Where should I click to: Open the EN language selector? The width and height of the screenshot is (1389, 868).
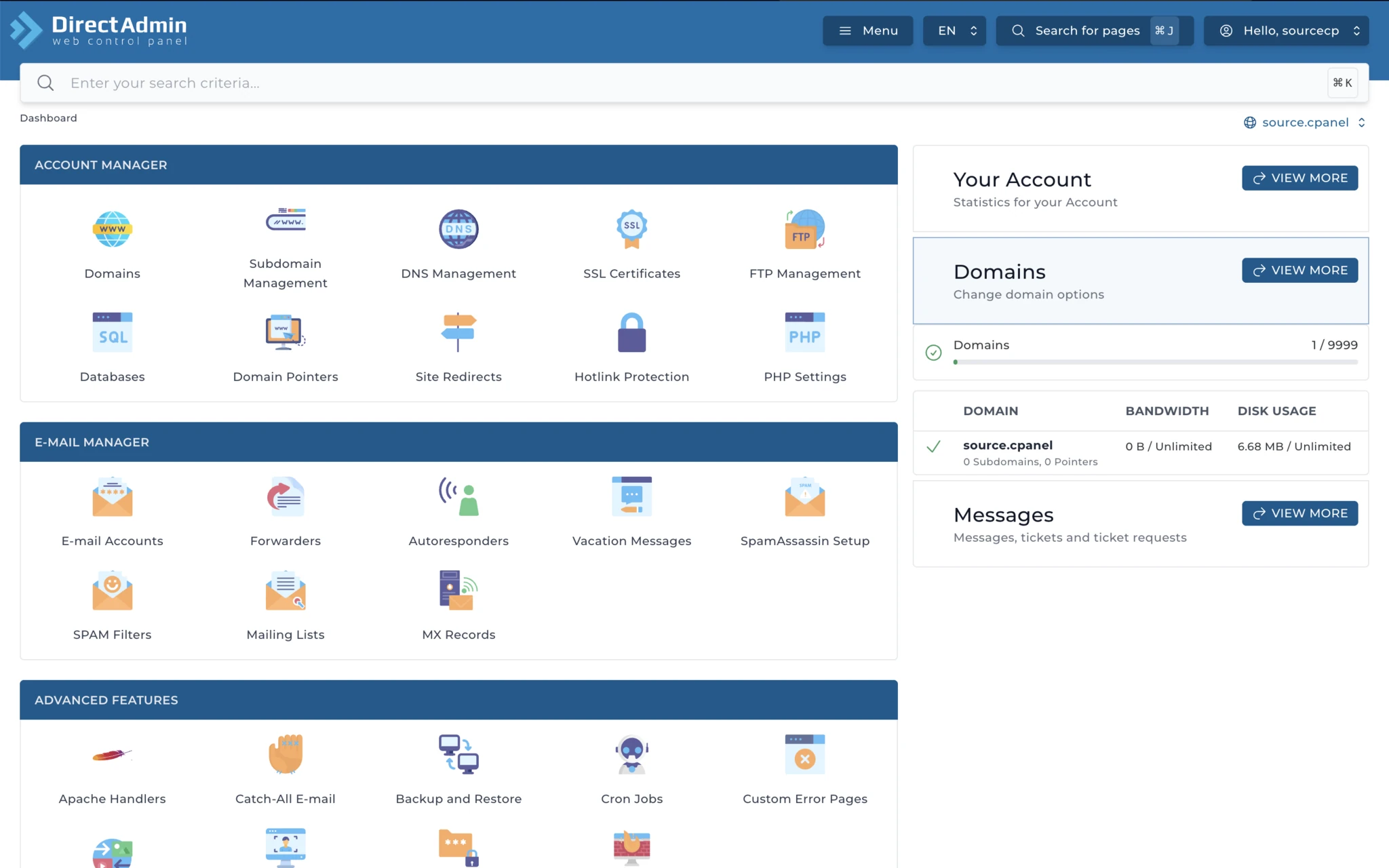(954, 31)
